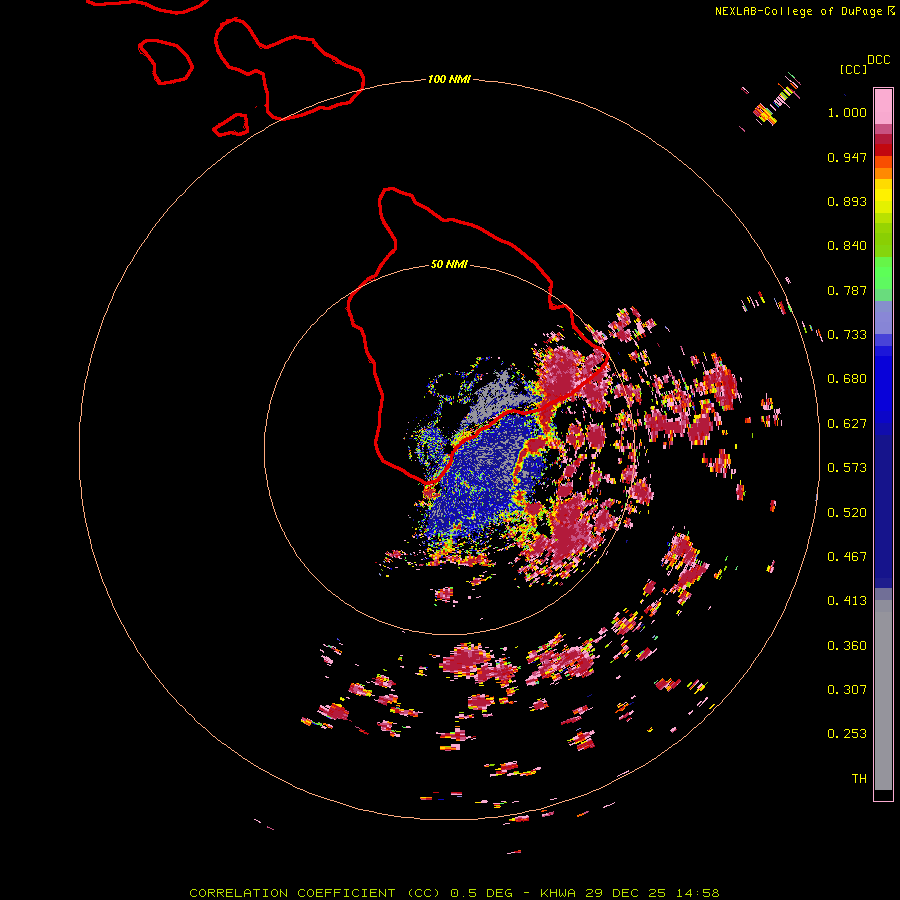Click the 1.000 legend value

[x=847, y=112]
